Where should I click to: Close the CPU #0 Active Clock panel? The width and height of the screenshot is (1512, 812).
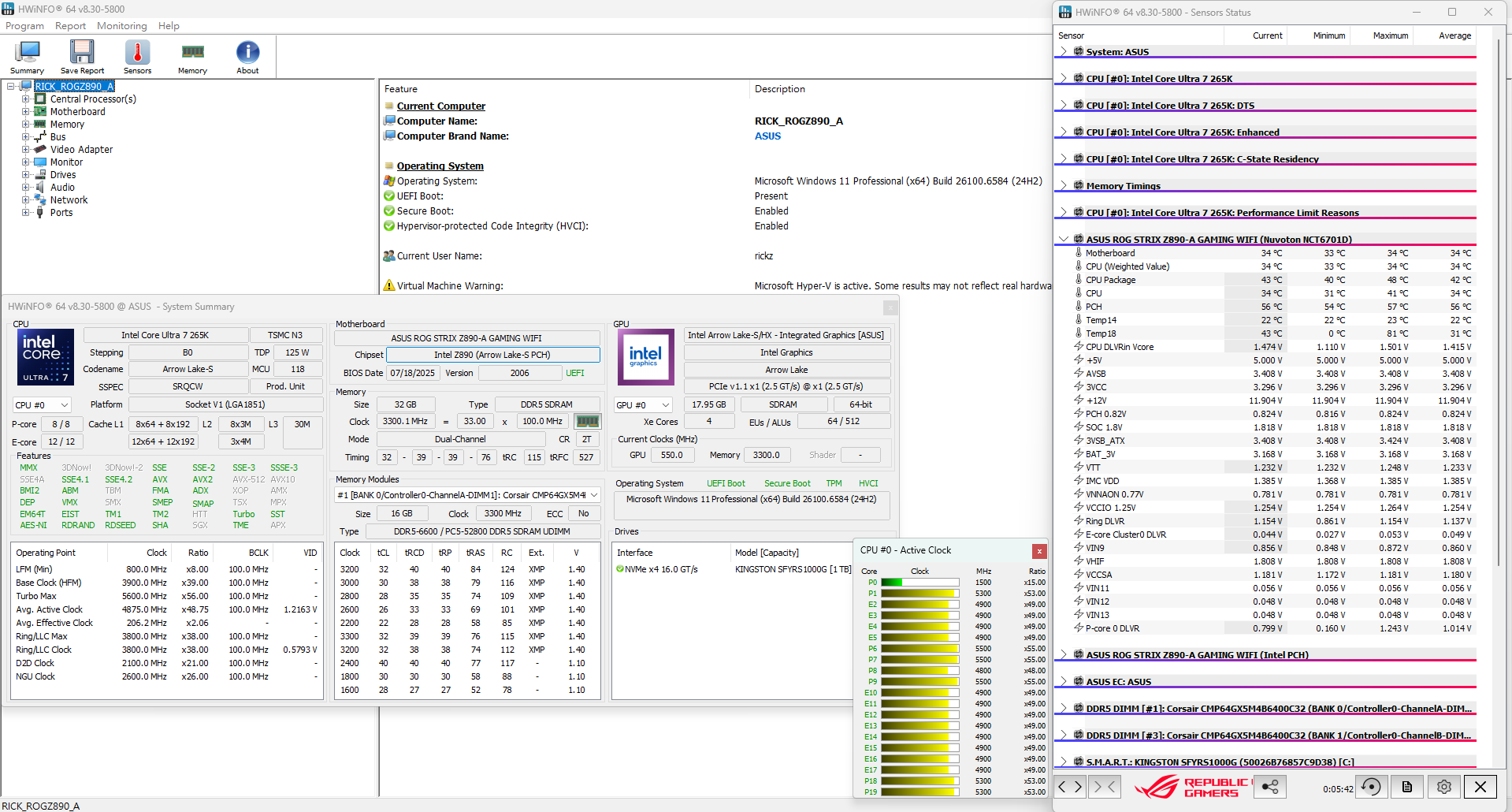pyautogui.click(x=1039, y=551)
